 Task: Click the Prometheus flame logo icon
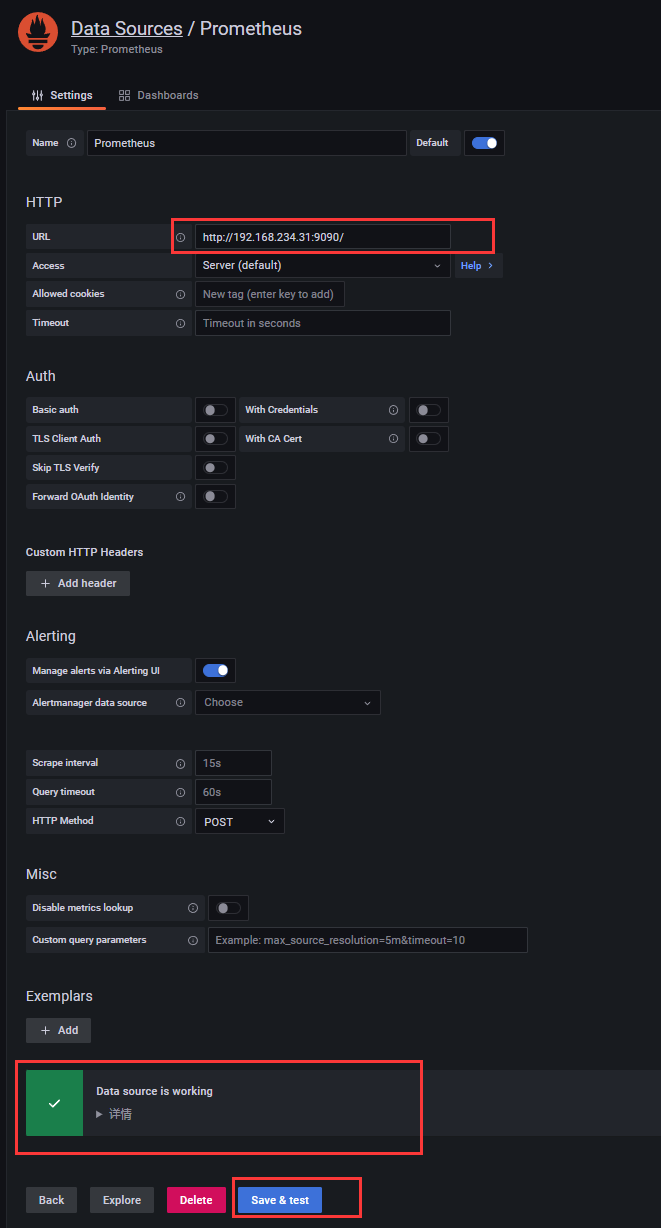click(x=38, y=33)
